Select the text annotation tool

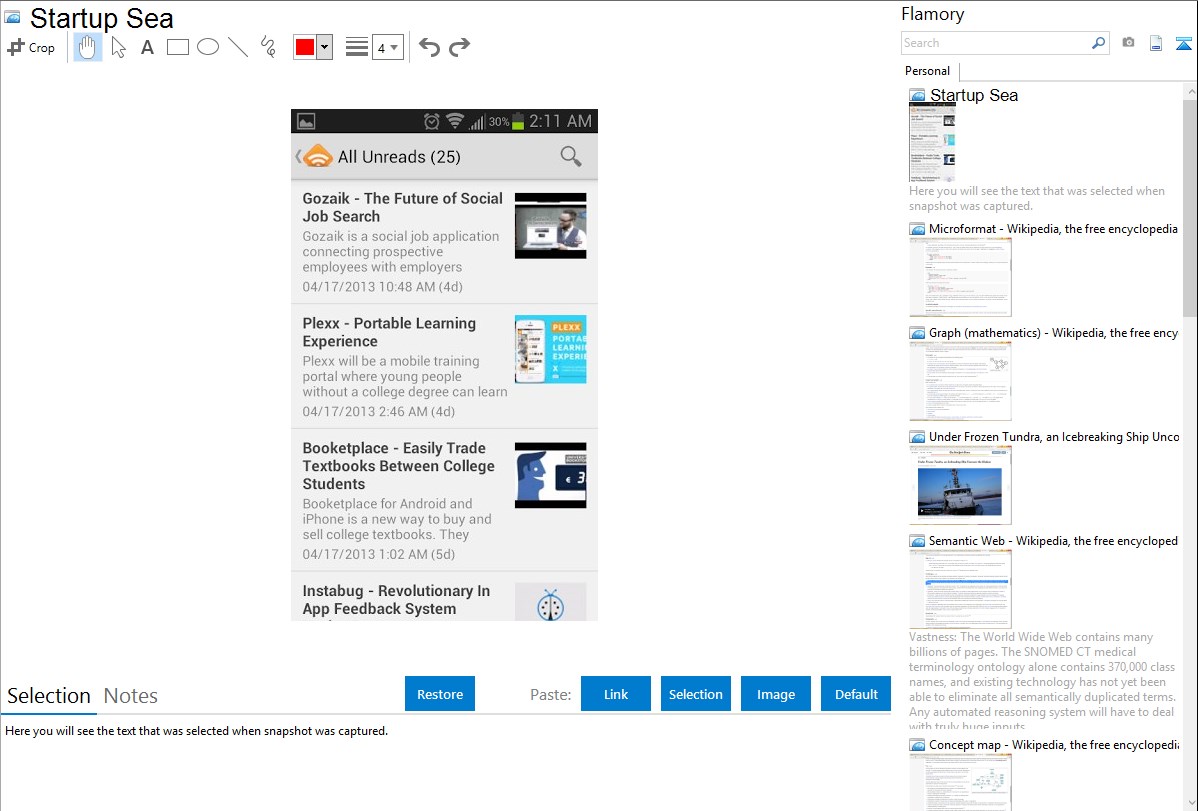coord(147,47)
